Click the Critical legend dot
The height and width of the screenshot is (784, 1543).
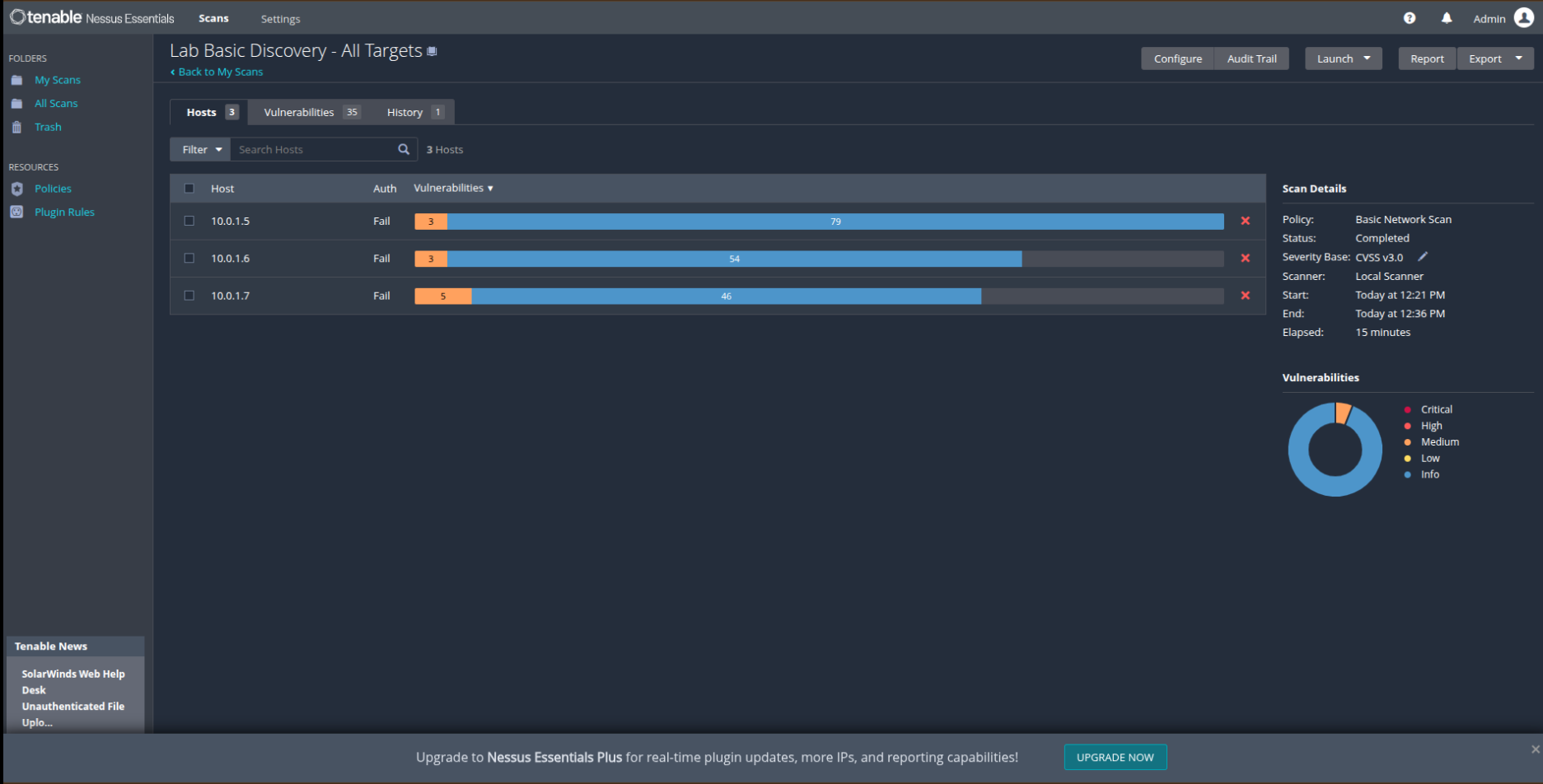pyautogui.click(x=1407, y=409)
